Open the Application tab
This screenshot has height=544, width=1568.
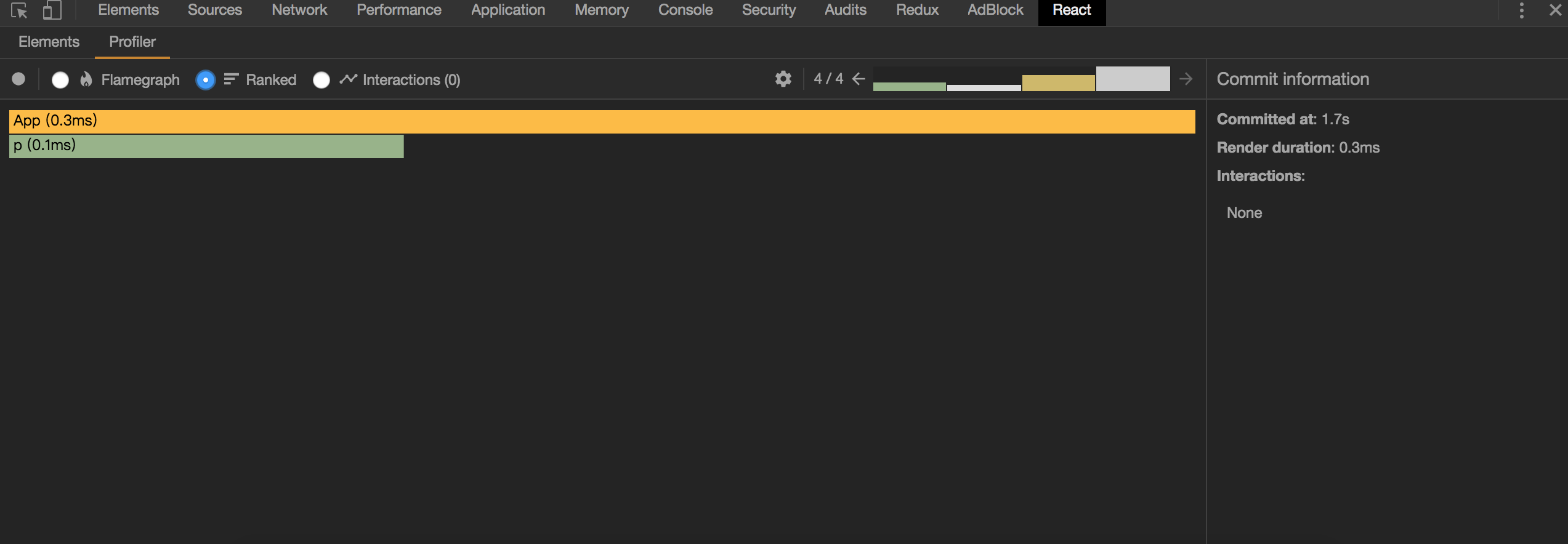pos(508,10)
